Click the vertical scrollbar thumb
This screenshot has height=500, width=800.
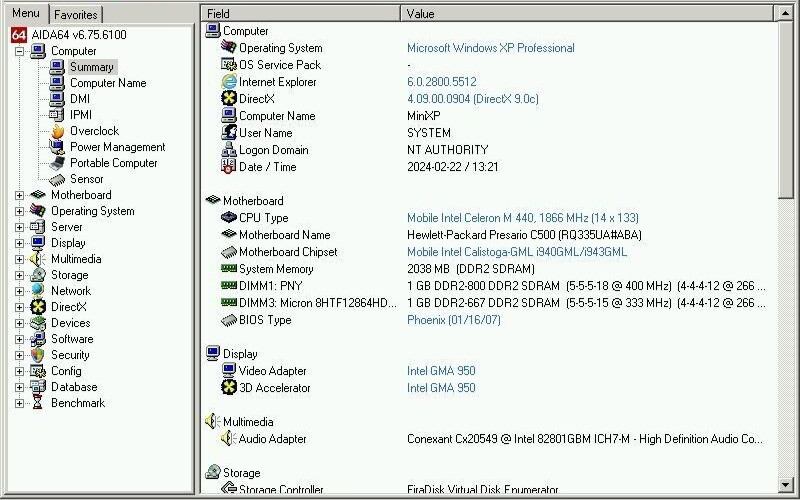point(786,110)
